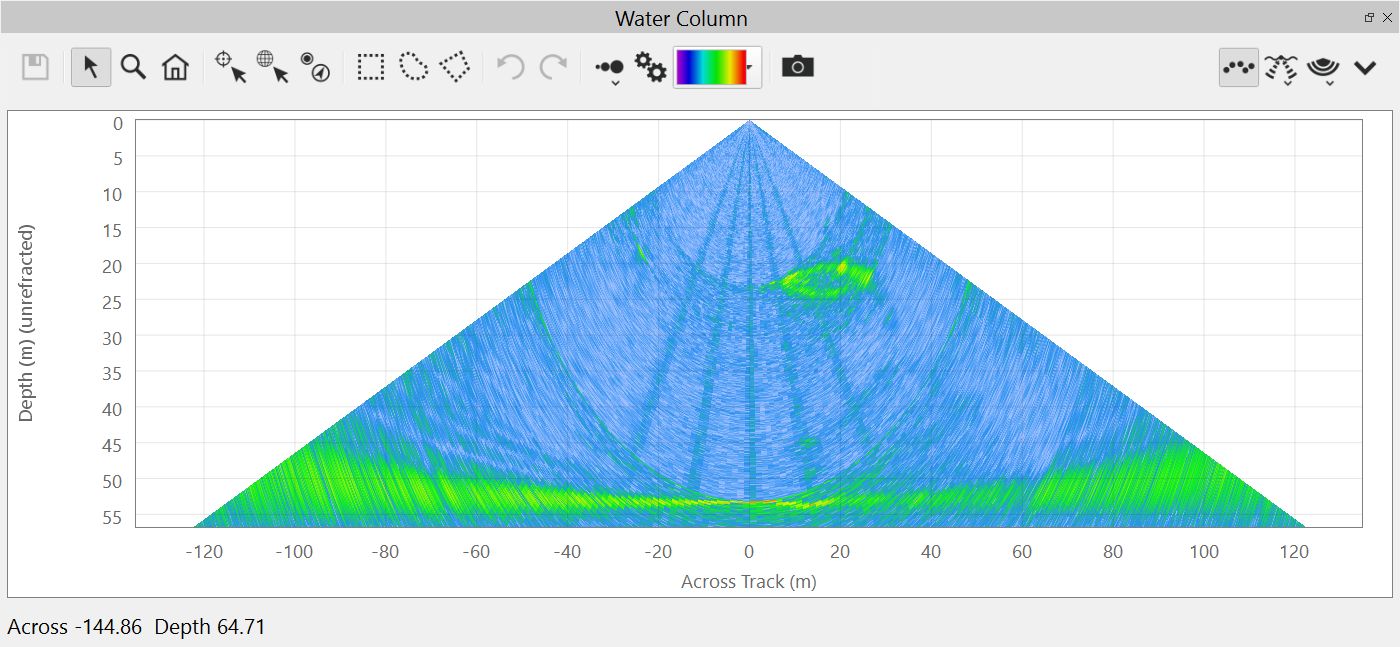This screenshot has height=647, width=1400.
Task: Choose the rectangular selection tool
Action: pos(371,67)
